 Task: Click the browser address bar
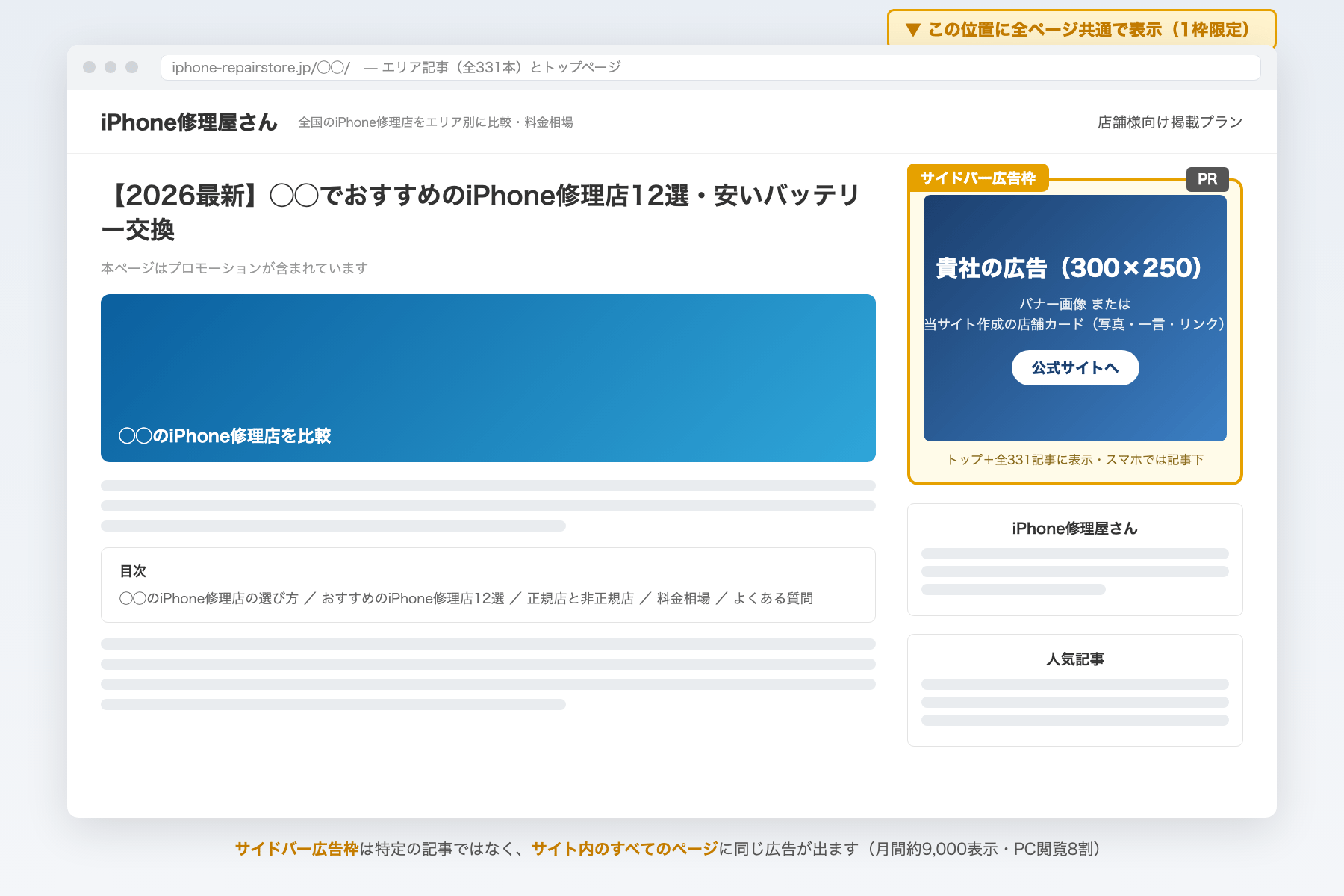(x=710, y=67)
